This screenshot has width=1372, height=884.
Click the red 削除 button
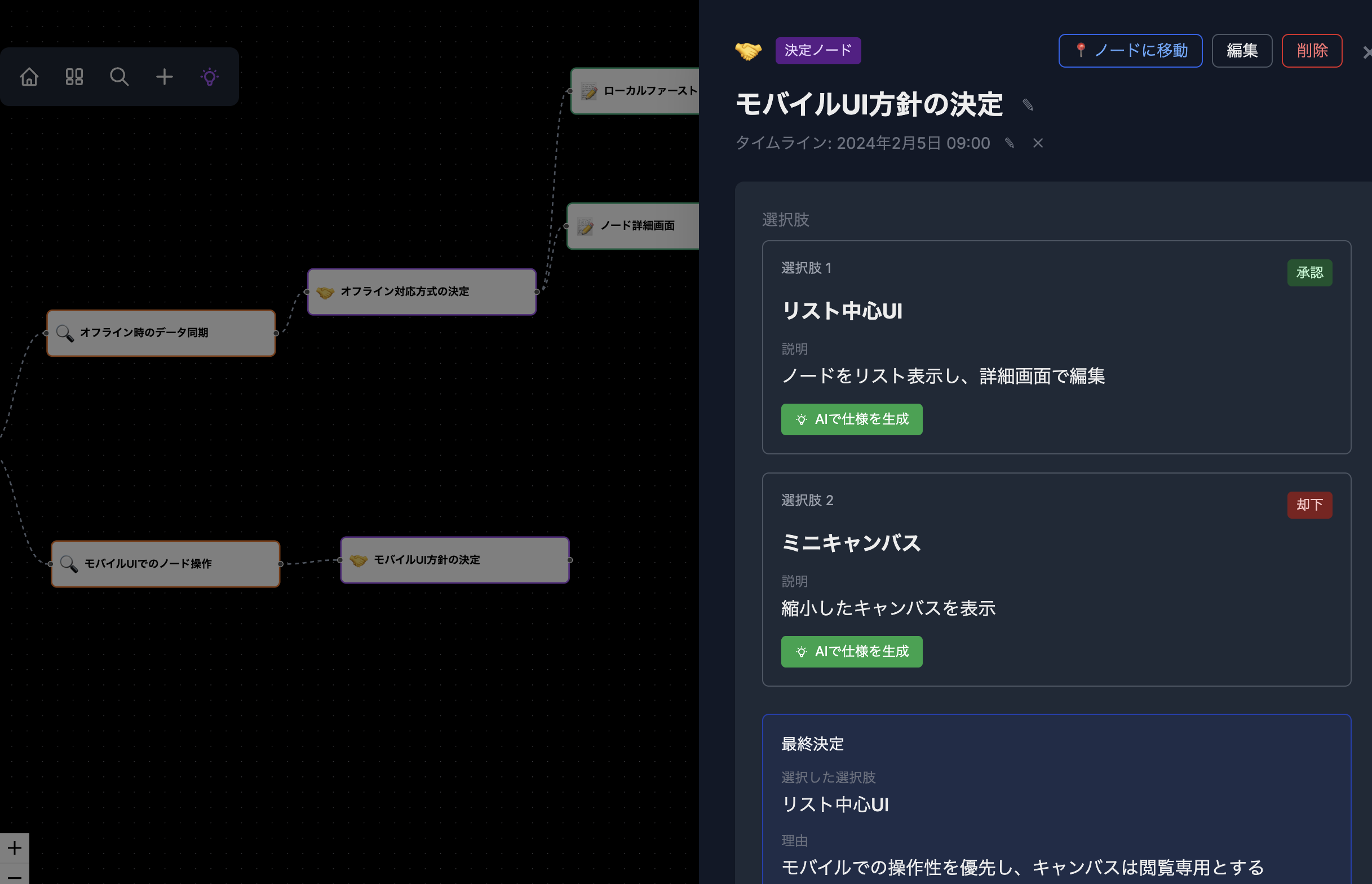(1312, 51)
